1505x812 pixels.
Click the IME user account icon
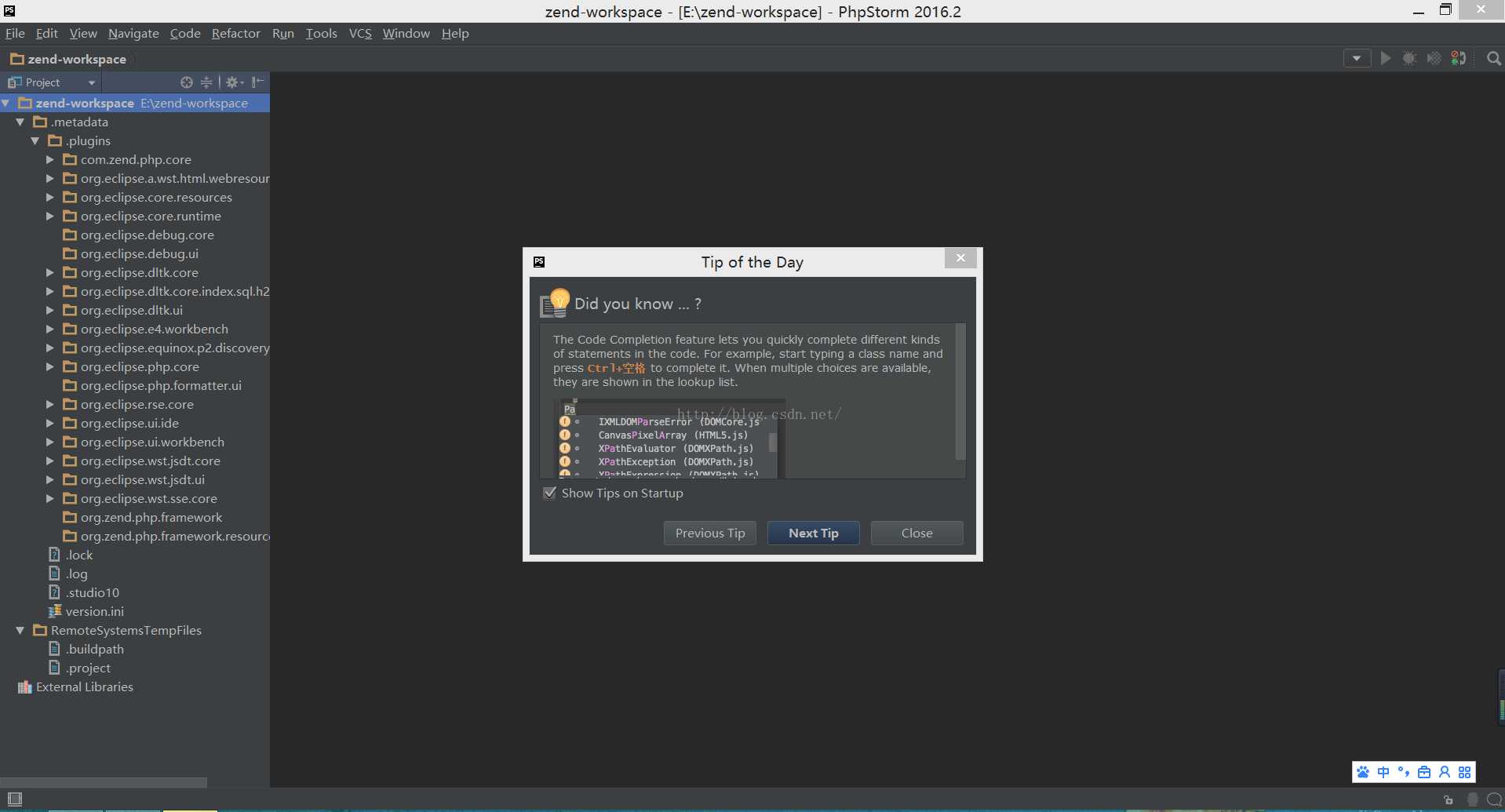(1445, 772)
